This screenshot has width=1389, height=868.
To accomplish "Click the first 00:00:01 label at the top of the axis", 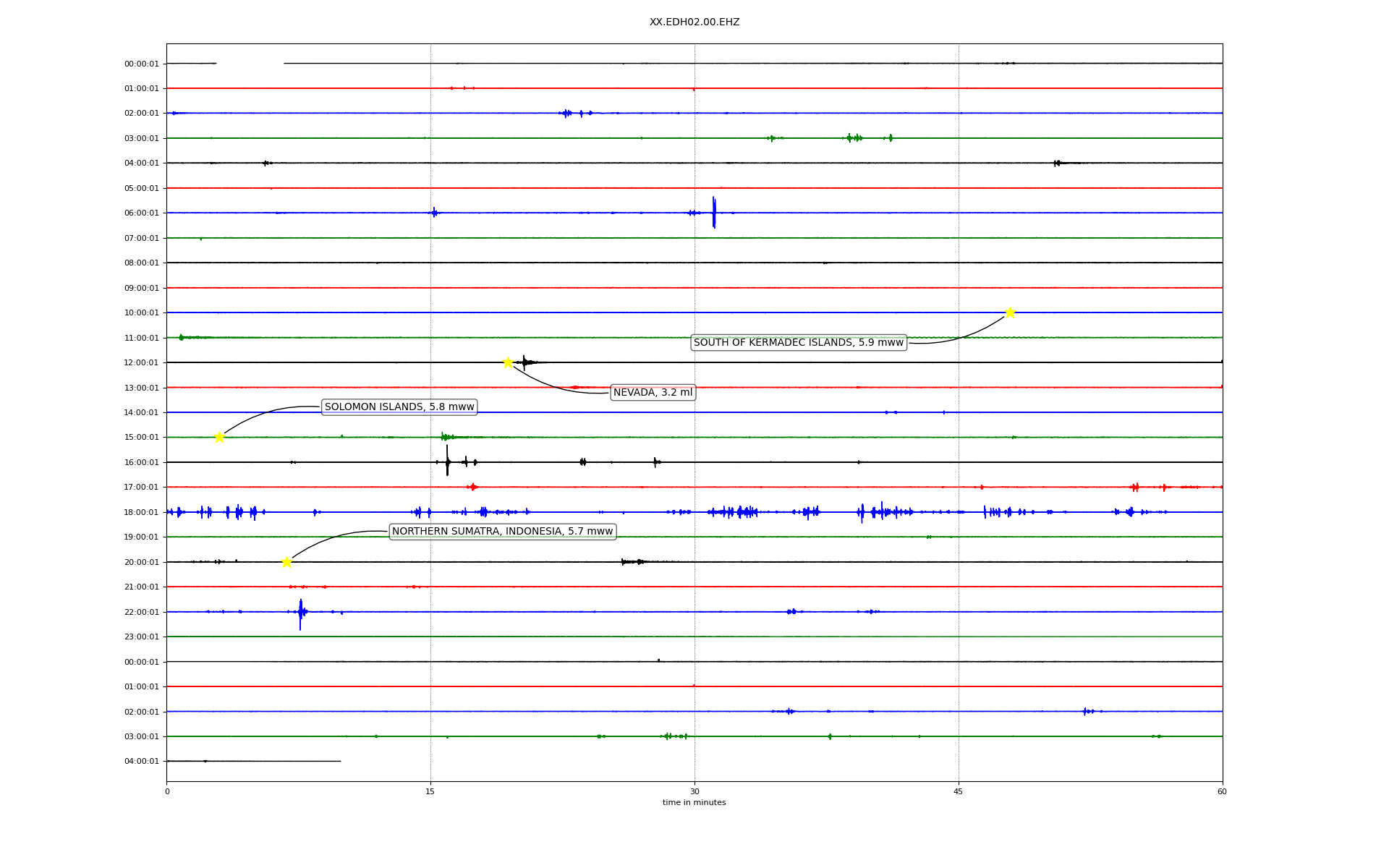I will (141, 64).
